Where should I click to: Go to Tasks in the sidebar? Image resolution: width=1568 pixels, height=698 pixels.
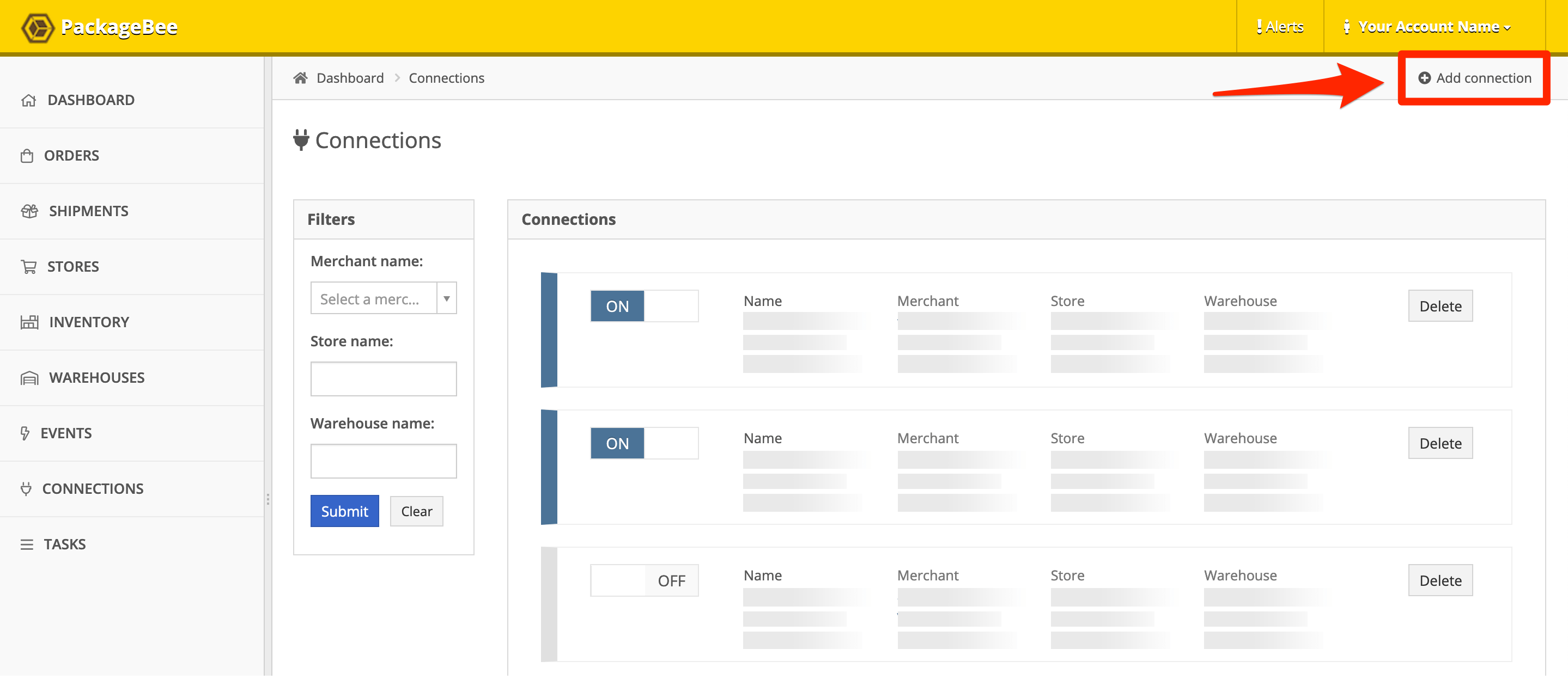64,544
